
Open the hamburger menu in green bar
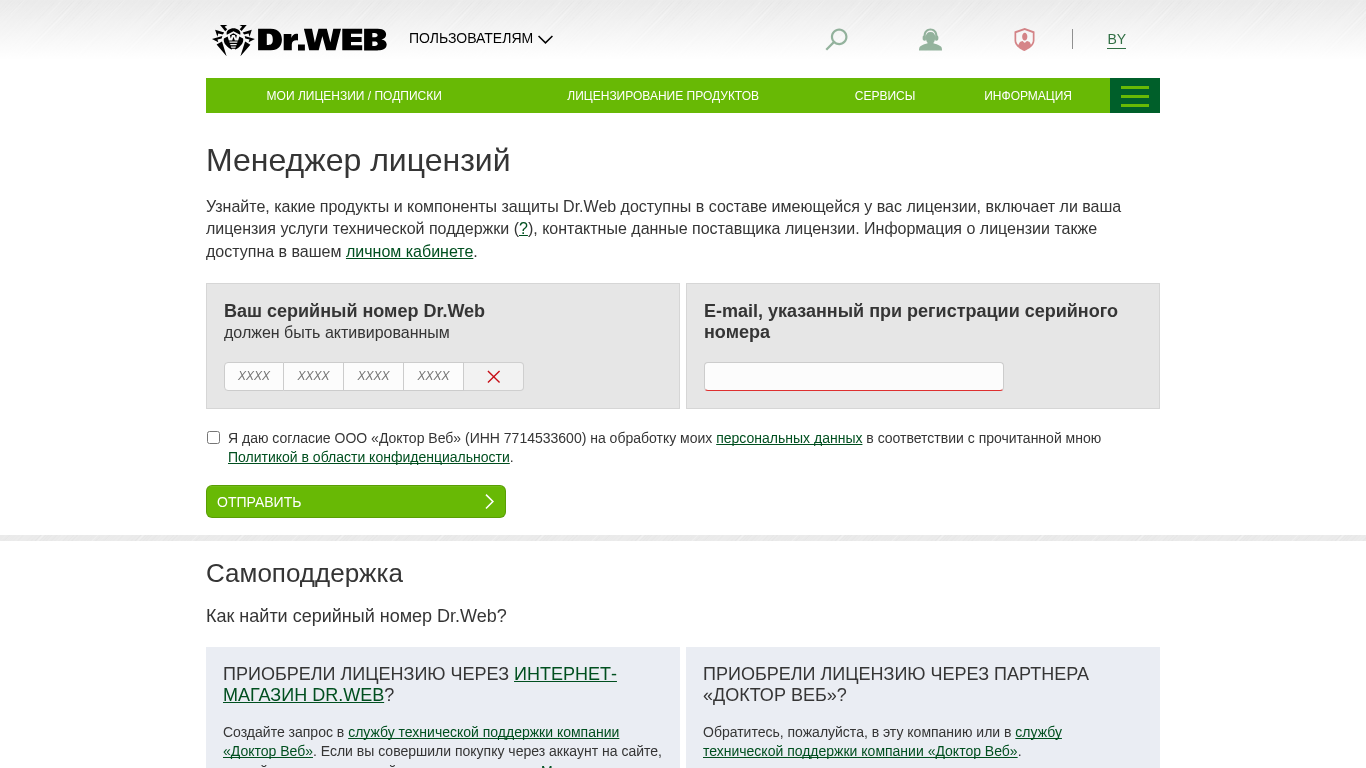1135,96
